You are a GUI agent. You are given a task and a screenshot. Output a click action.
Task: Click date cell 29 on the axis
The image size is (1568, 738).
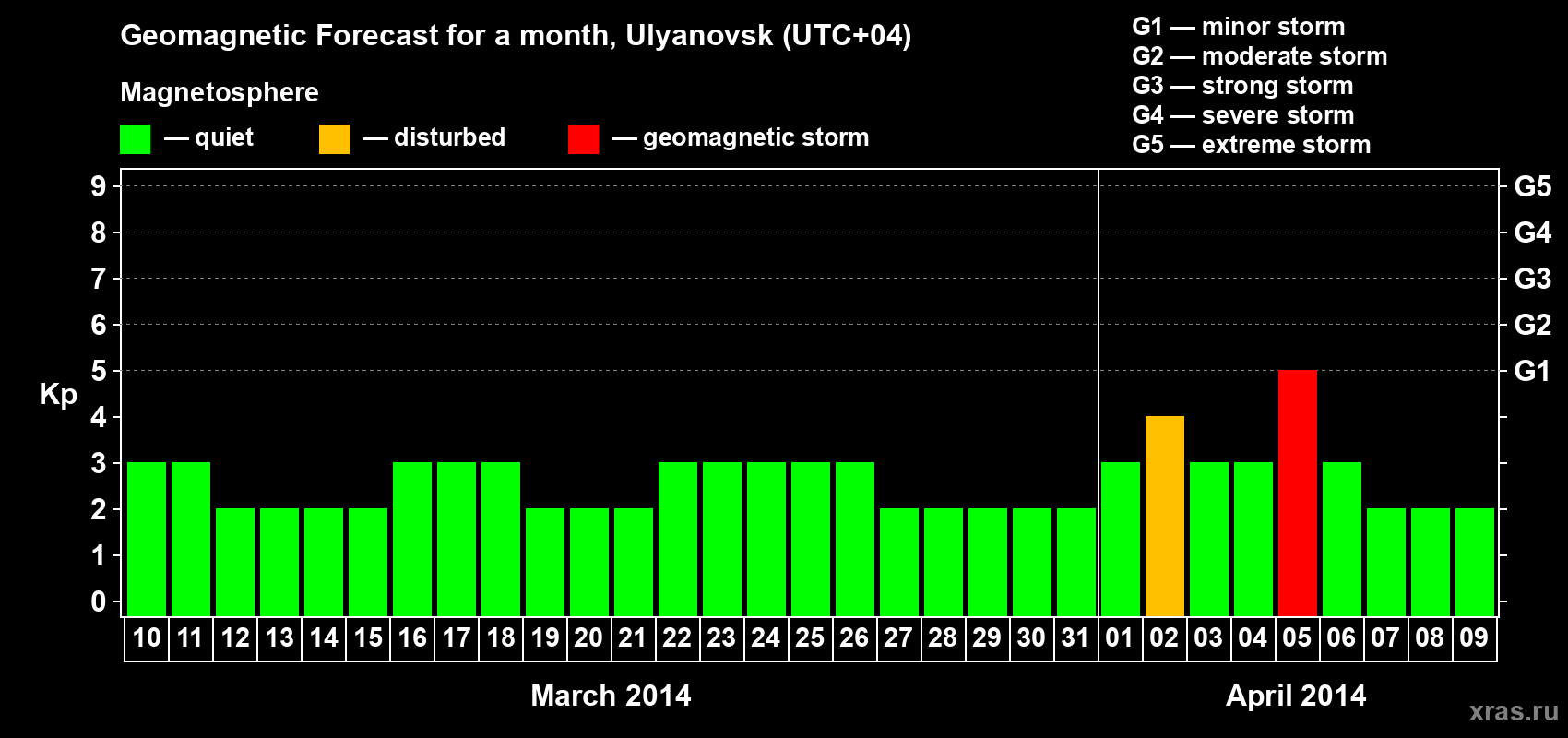click(x=988, y=638)
